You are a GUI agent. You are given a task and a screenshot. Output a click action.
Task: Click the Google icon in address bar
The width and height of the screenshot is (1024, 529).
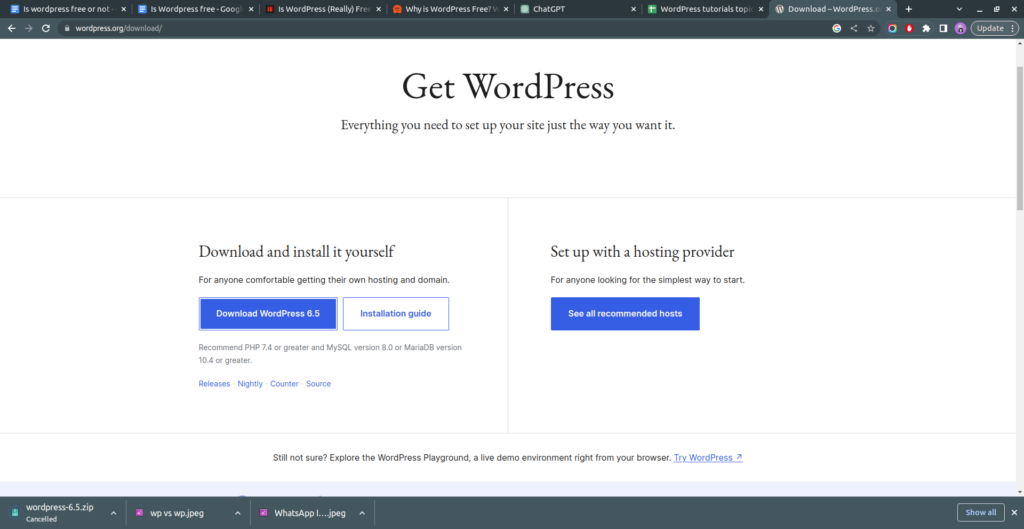837,28
